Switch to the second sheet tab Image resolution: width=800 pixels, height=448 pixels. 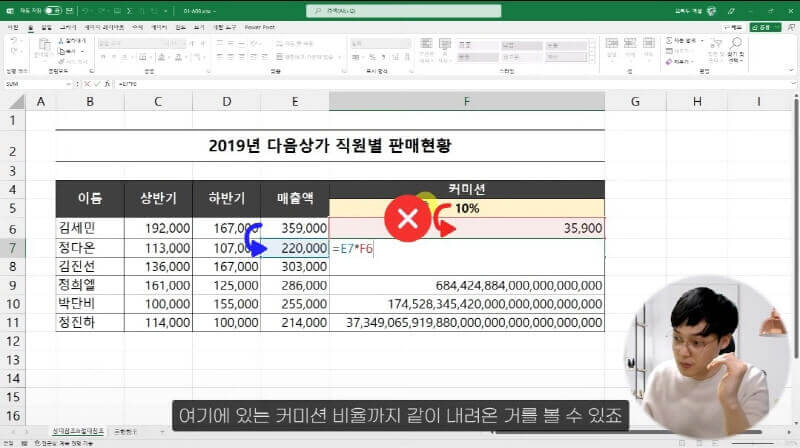pos(125,432)
